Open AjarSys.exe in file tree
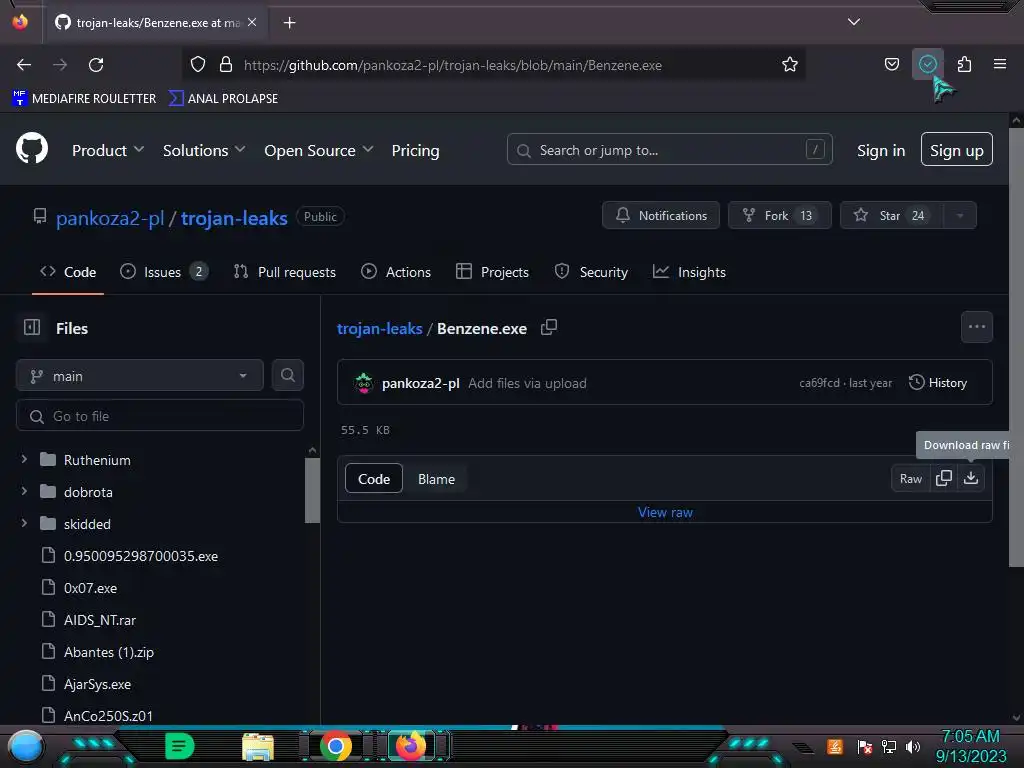The image size is (1024, 768). [97, 684]
